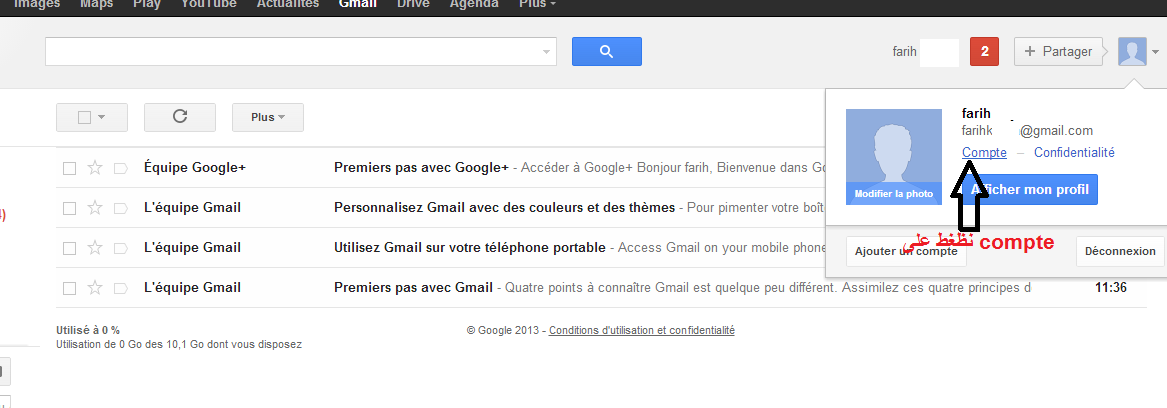
Task: Click the blue search magnifier button
Action: 606,51
